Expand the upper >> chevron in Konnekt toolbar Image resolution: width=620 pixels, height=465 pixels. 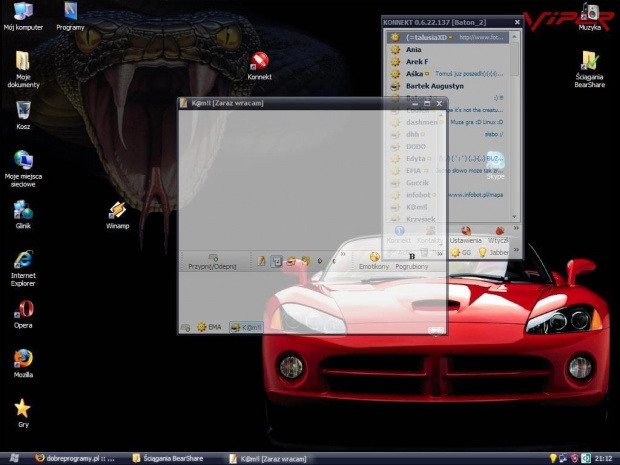pos(516,228)
